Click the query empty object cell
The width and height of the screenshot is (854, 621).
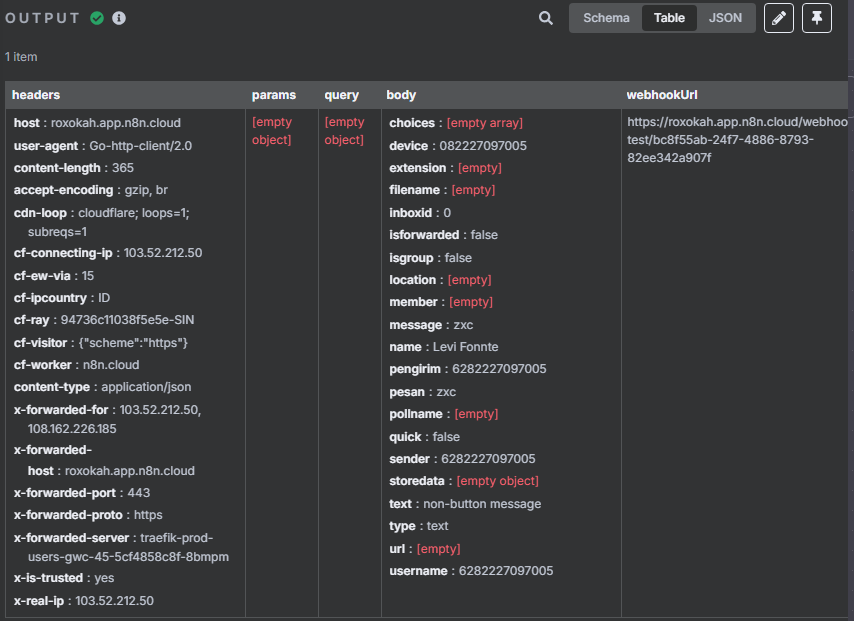coord(344,131)
